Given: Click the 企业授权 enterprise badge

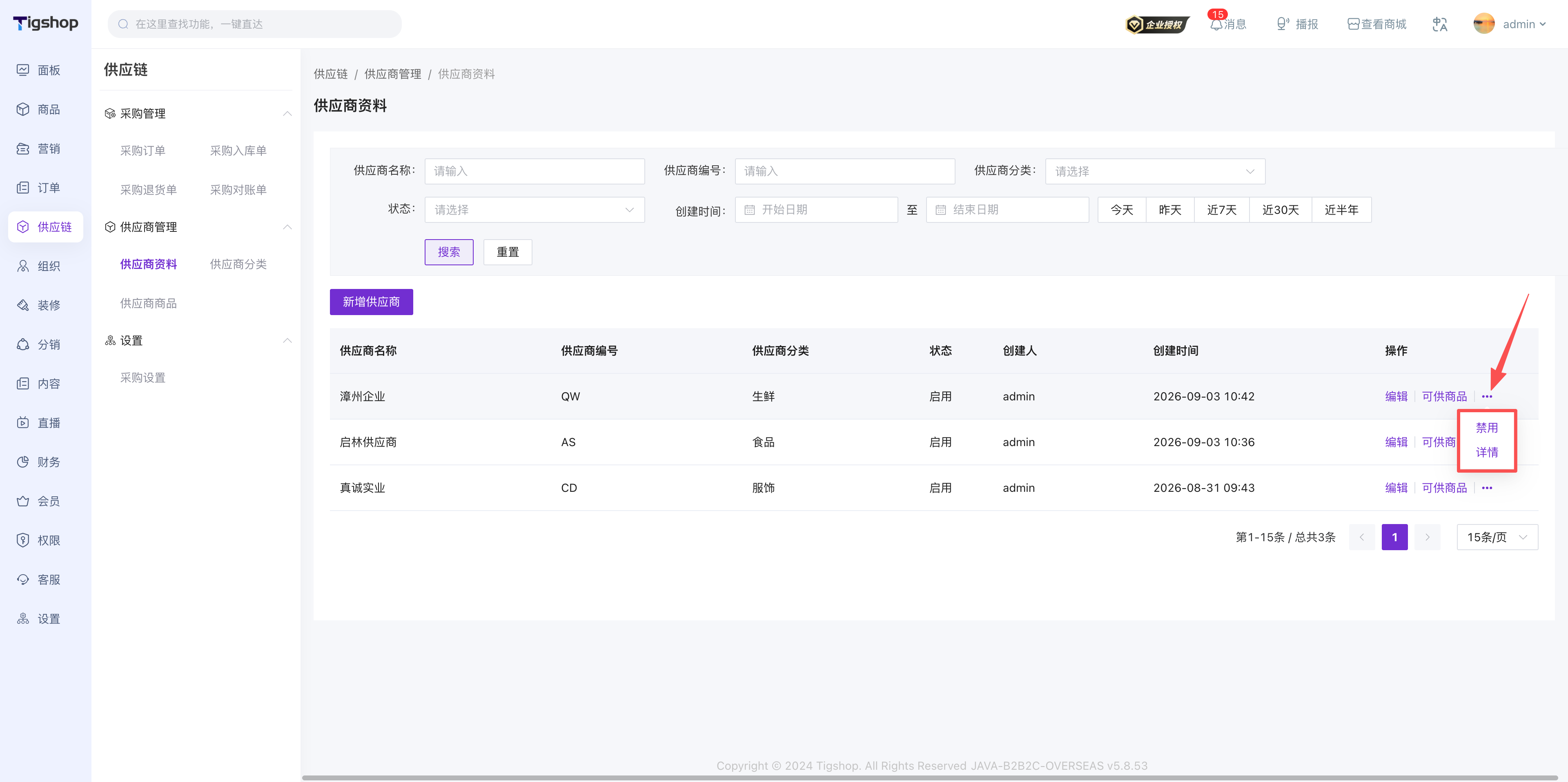Looking at the screenshot, I should pos(1157,24).
